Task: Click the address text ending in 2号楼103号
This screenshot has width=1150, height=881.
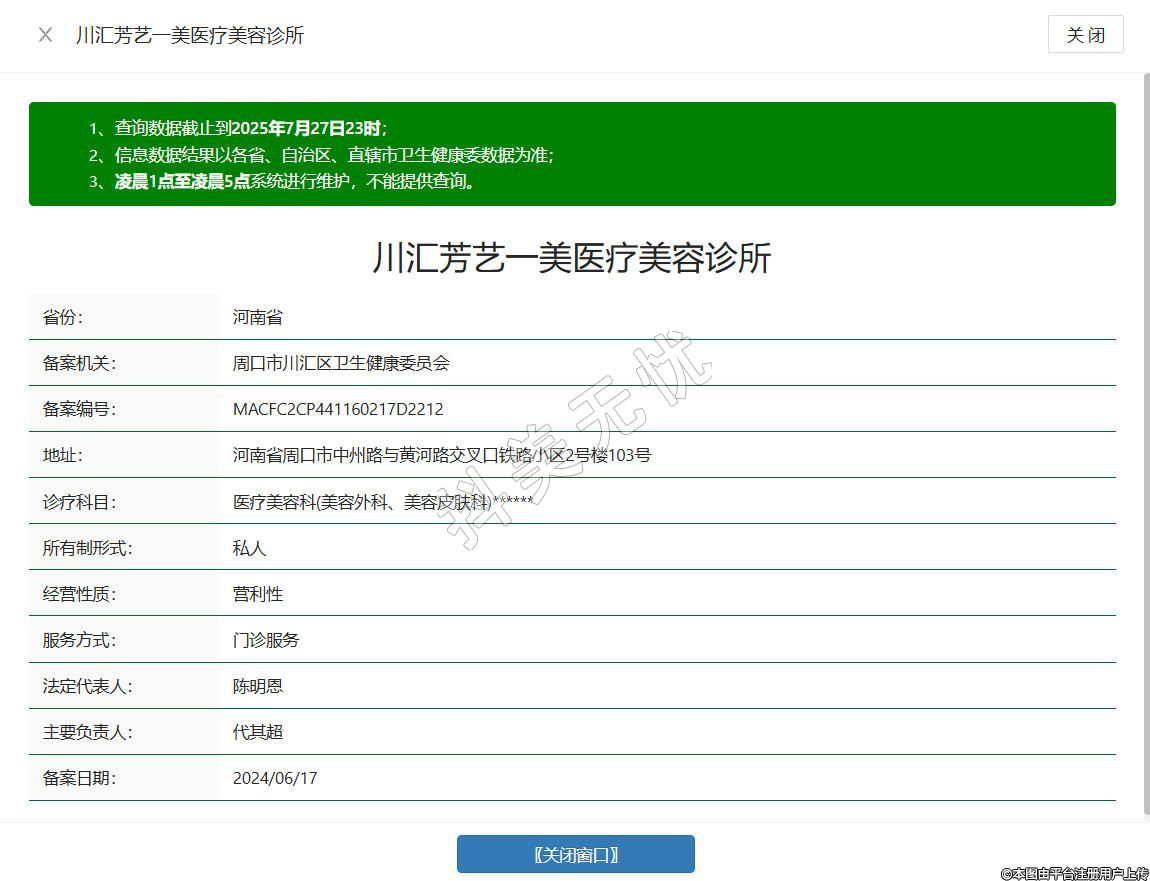Action: pos(441,455)
